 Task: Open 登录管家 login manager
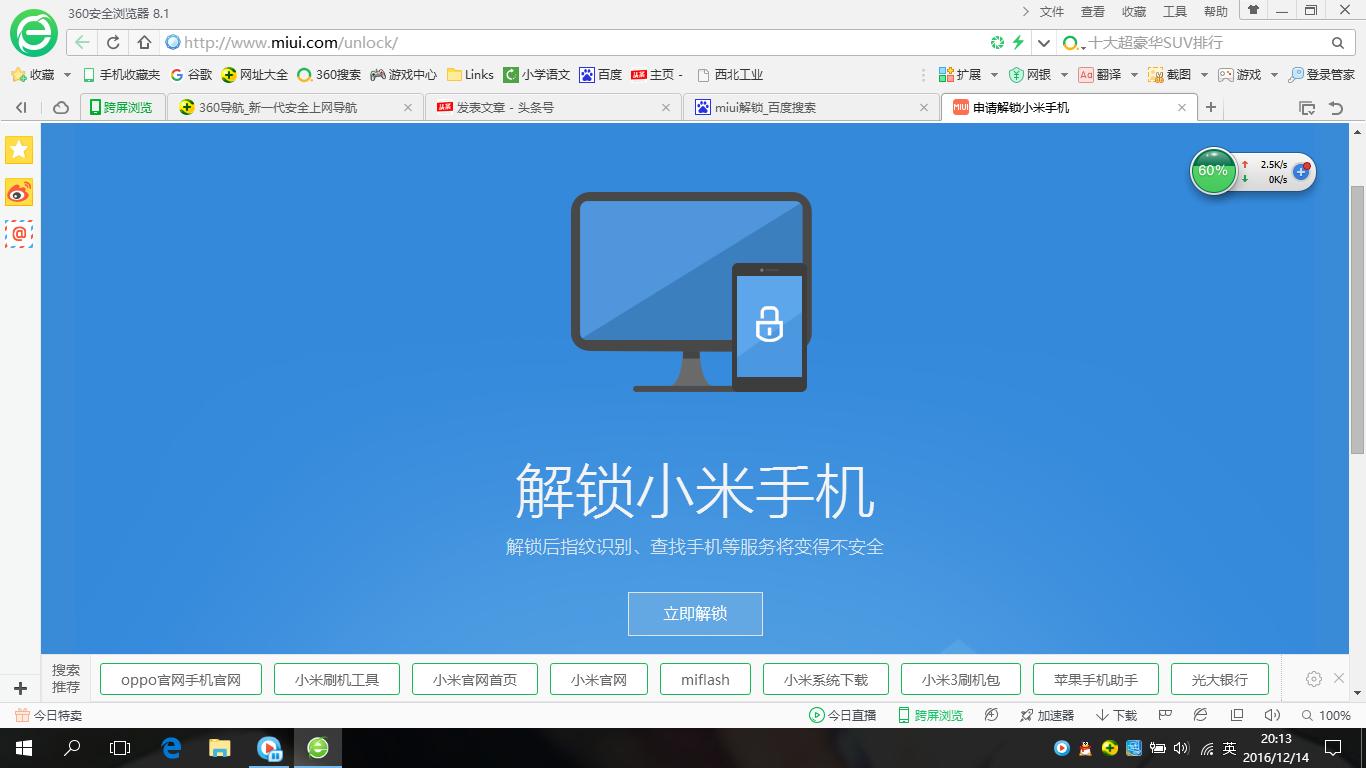[1320, 74]
